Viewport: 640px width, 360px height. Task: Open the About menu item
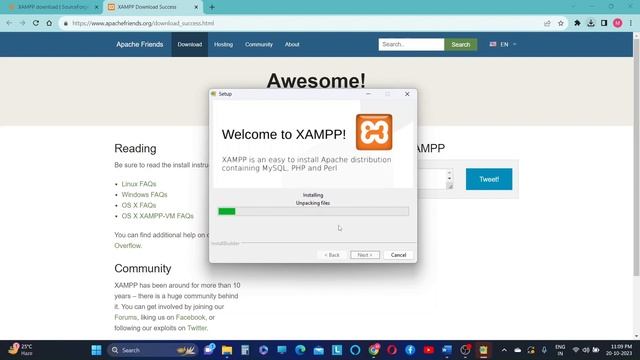tap(292, 44)
